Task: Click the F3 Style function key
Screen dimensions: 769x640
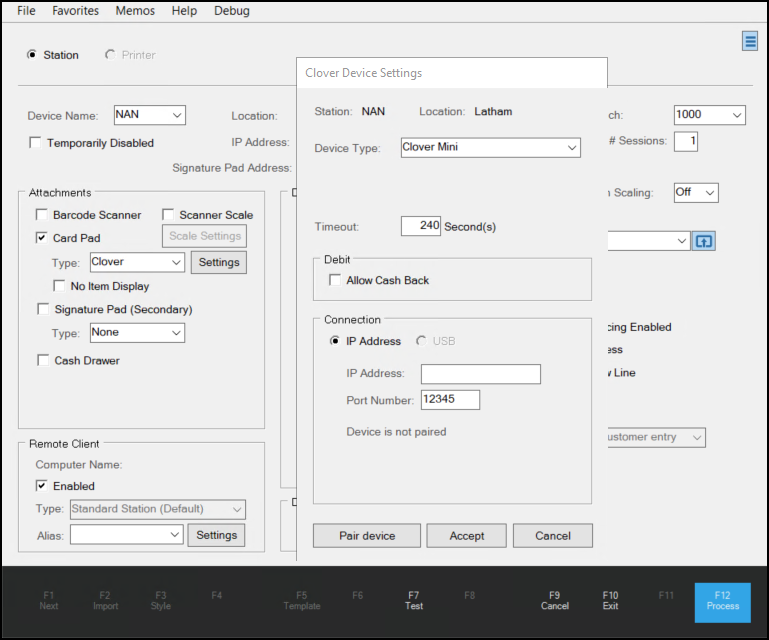Action: point(161,601)
